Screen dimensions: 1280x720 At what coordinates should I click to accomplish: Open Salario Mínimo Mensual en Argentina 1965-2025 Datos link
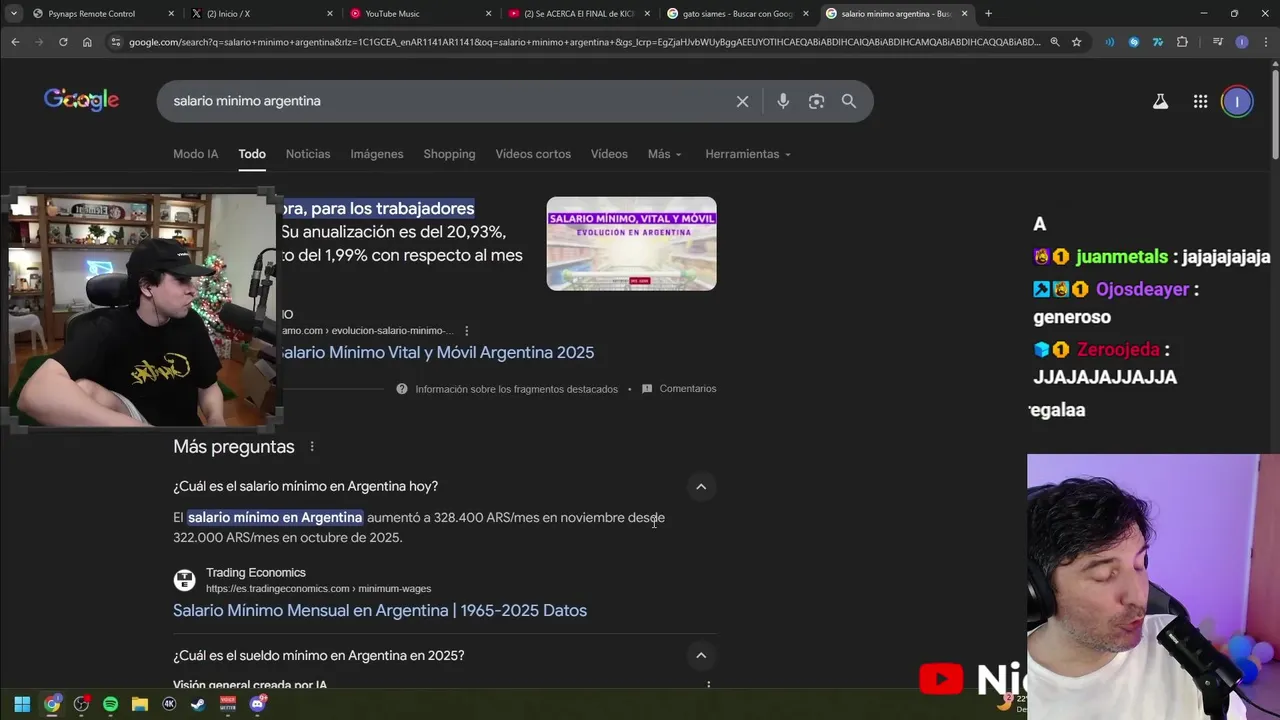[380, 611]
